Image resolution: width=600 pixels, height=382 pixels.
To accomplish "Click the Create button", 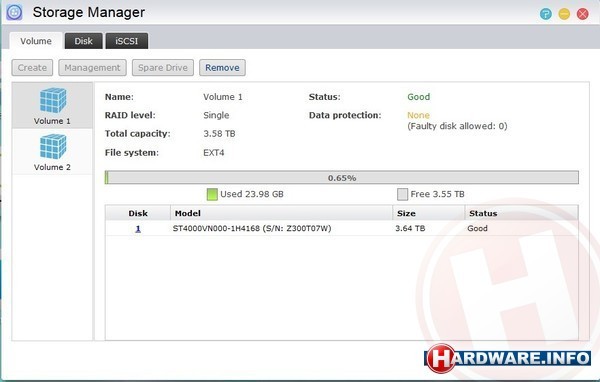I will tap(32, 68).
